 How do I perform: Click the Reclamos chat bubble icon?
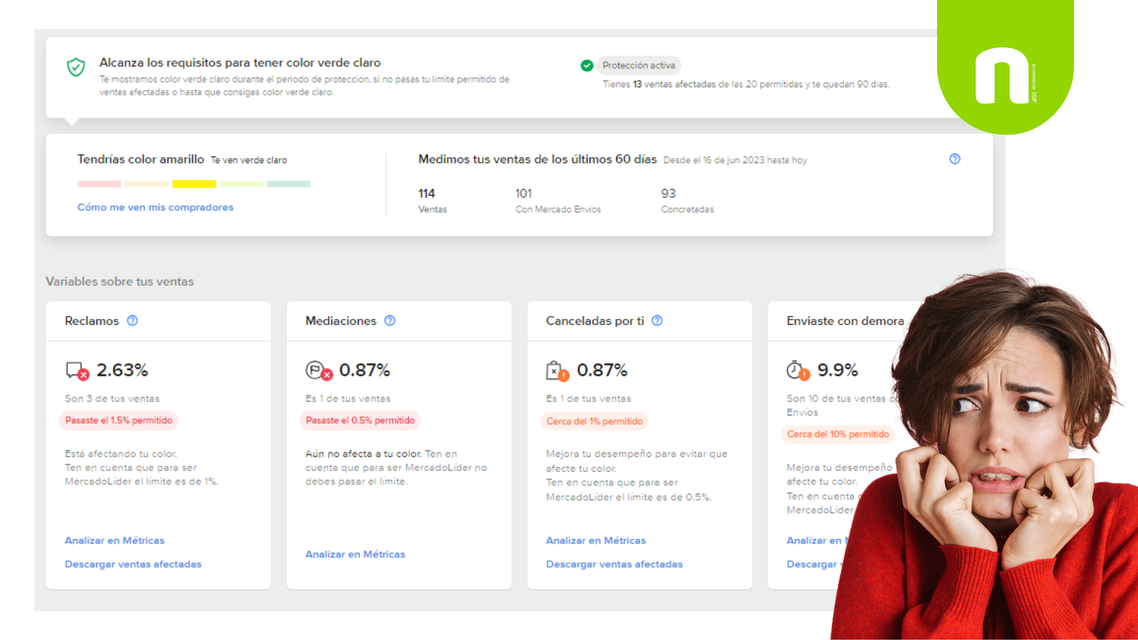point(77,371)
